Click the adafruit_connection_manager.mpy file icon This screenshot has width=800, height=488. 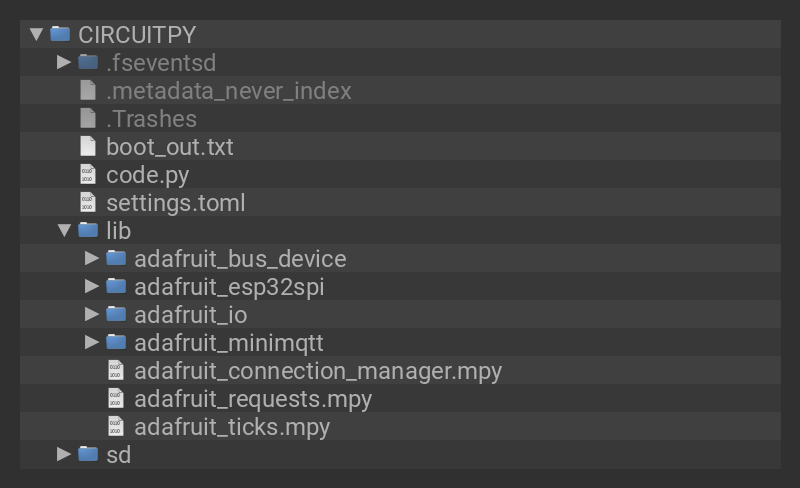pyautogui.click(x=116, y=370)
